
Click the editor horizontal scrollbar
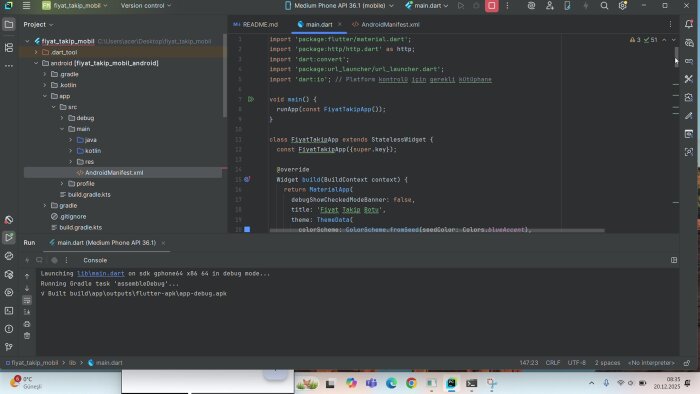[437, 231]
